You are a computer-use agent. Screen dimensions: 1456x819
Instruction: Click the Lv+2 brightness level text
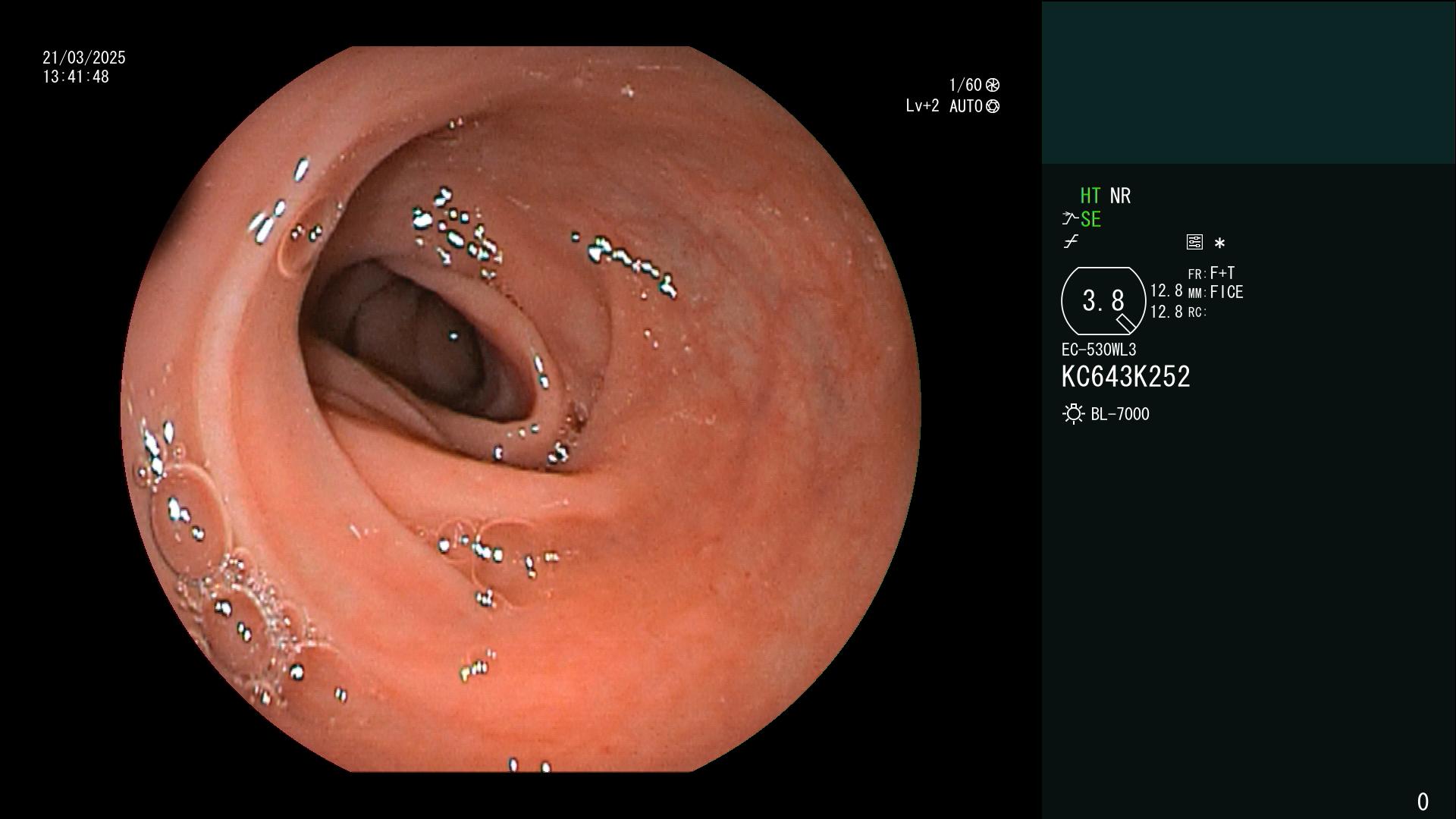pos(922,106)
